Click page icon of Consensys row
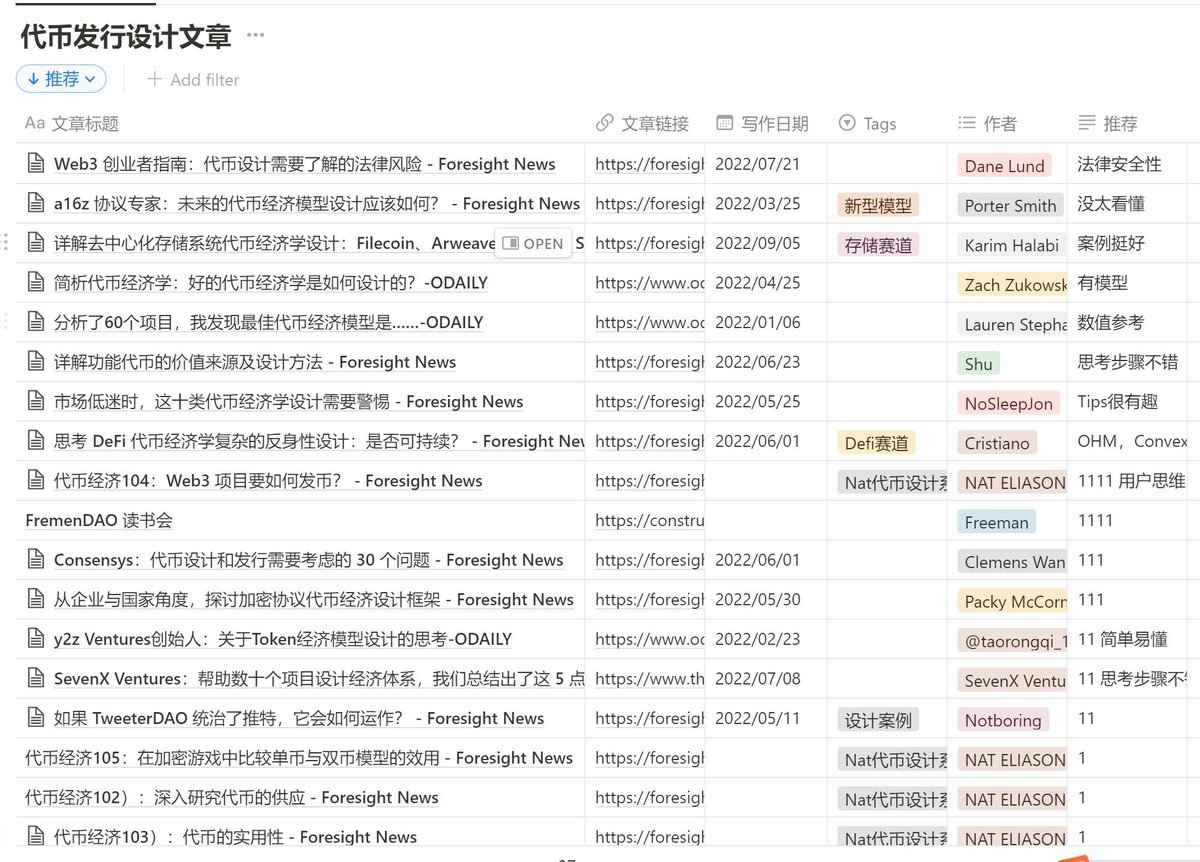Screen dimensions: 1200x862 point(36,560)
